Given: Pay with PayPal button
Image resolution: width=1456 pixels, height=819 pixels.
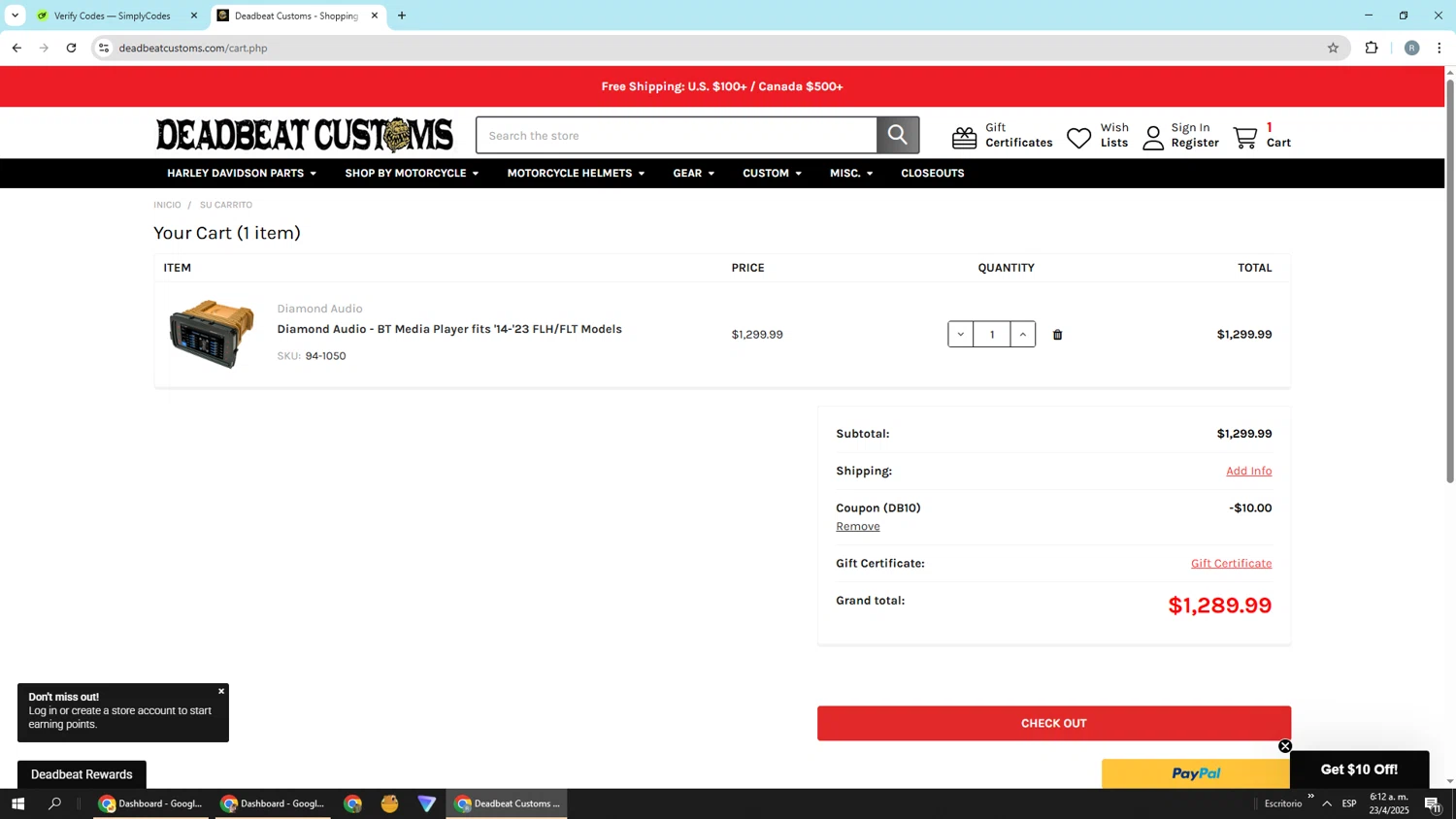Looking at the screenshot, I should [1196, 773].
